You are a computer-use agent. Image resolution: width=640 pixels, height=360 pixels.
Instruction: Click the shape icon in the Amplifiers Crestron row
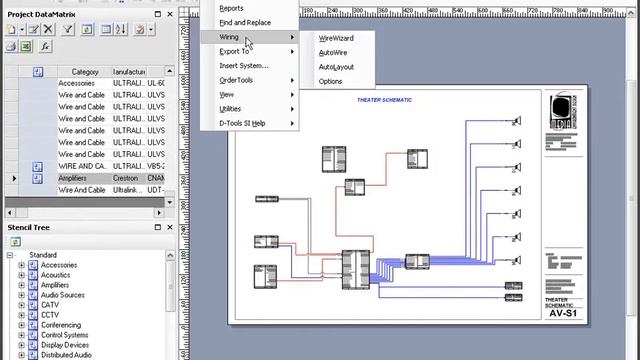(37, 178)
